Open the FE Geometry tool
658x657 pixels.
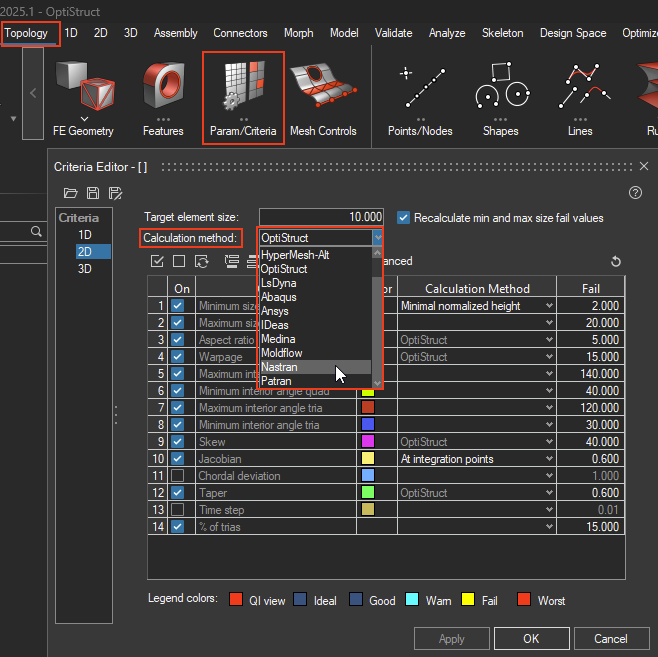pyautogui.click(x=84, y=99)
